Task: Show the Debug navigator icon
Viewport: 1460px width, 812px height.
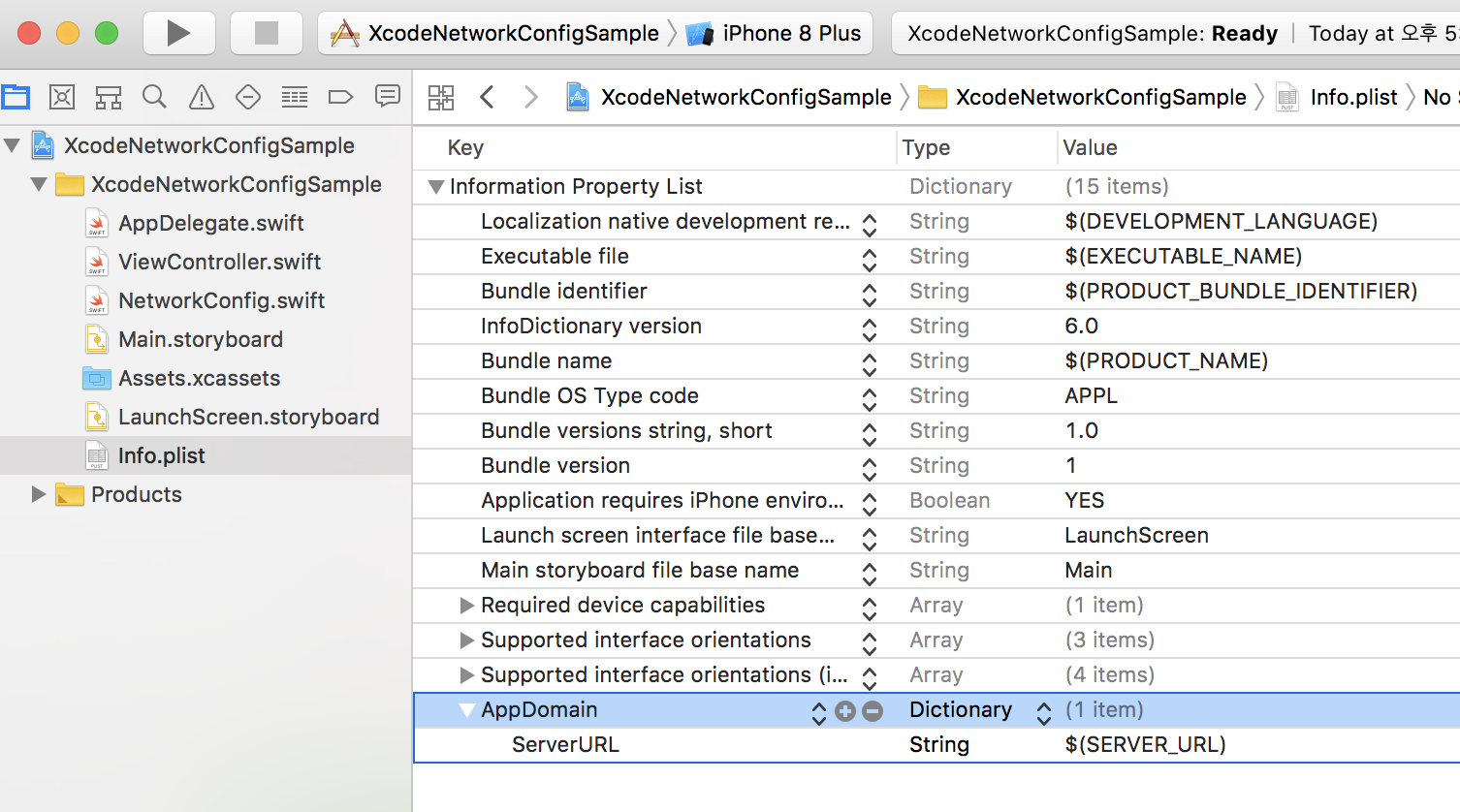Action: coord(295,97)
